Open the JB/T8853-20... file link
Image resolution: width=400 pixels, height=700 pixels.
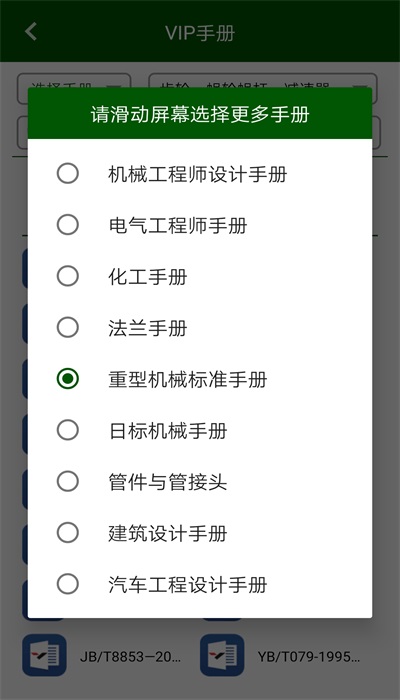coord(131,656)
